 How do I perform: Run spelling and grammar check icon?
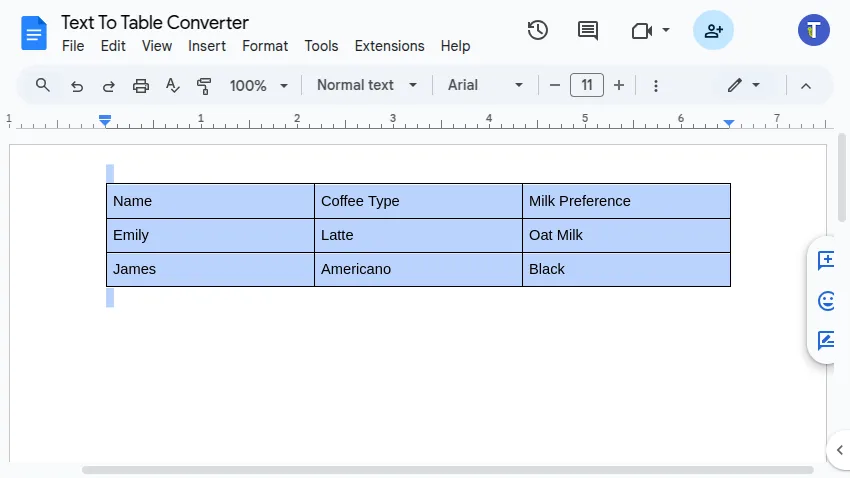173,86
